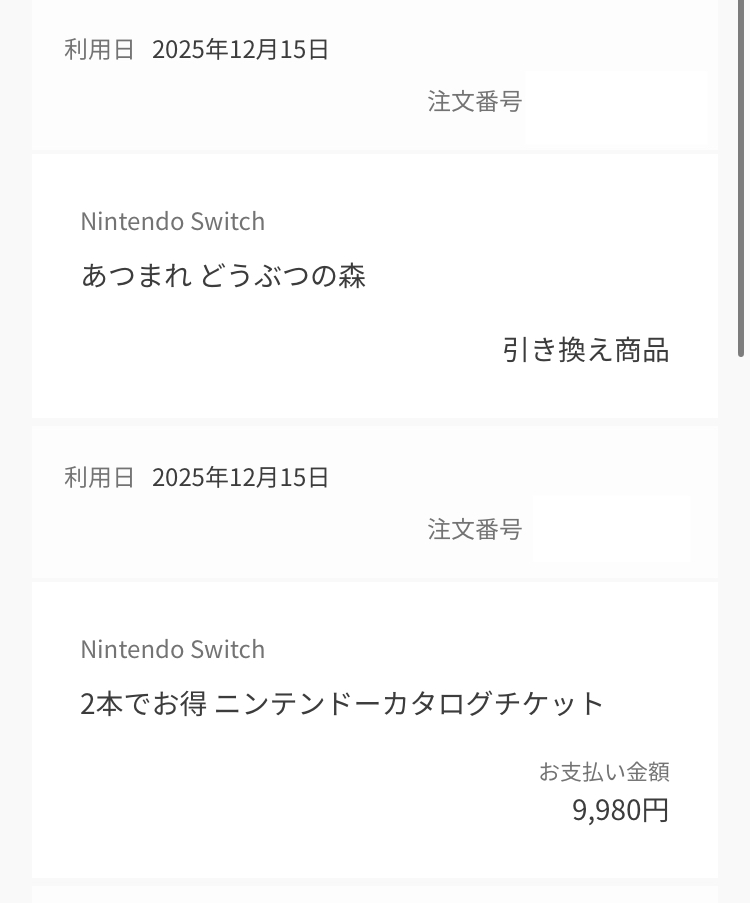The image size is (750, 903).
Task: Click the 2025年12月15日 date above カタログチケット
Action: coord(240,477)
